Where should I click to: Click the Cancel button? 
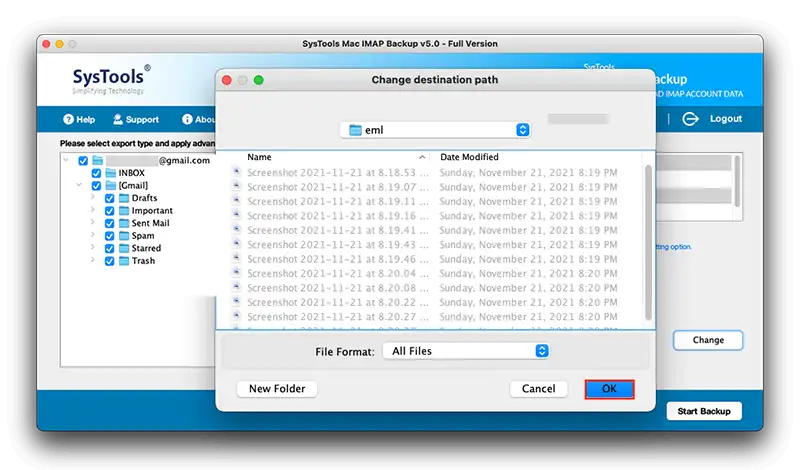tap(538, 389)
